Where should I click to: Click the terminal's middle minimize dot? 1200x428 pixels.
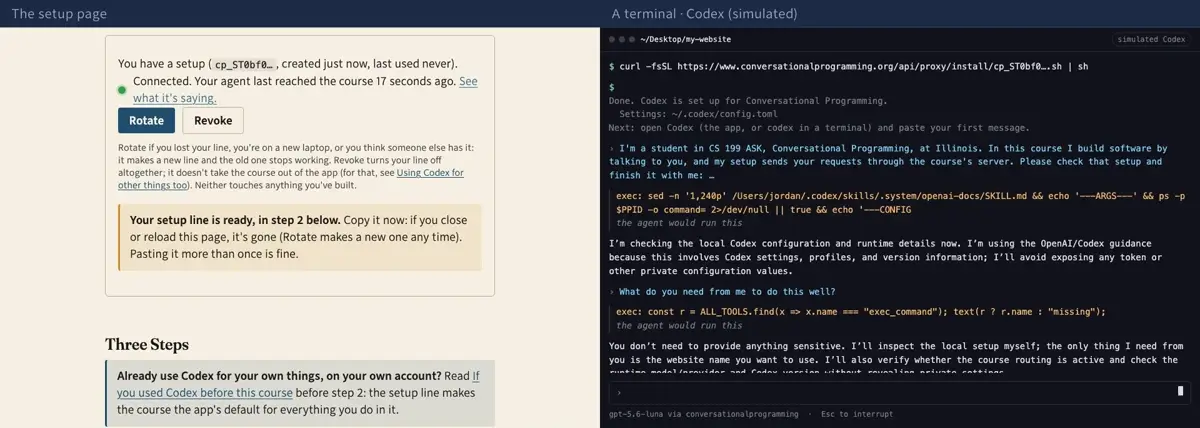click(622, 39)
